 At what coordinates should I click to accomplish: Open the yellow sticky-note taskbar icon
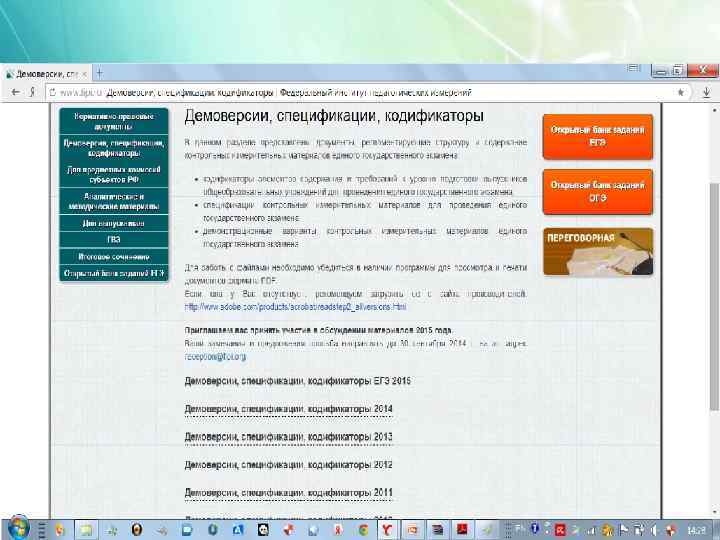click(x=85, y=530)
